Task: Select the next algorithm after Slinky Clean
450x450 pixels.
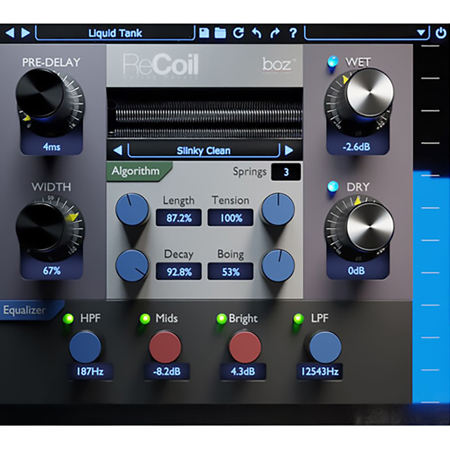Action: coord(289,151)
